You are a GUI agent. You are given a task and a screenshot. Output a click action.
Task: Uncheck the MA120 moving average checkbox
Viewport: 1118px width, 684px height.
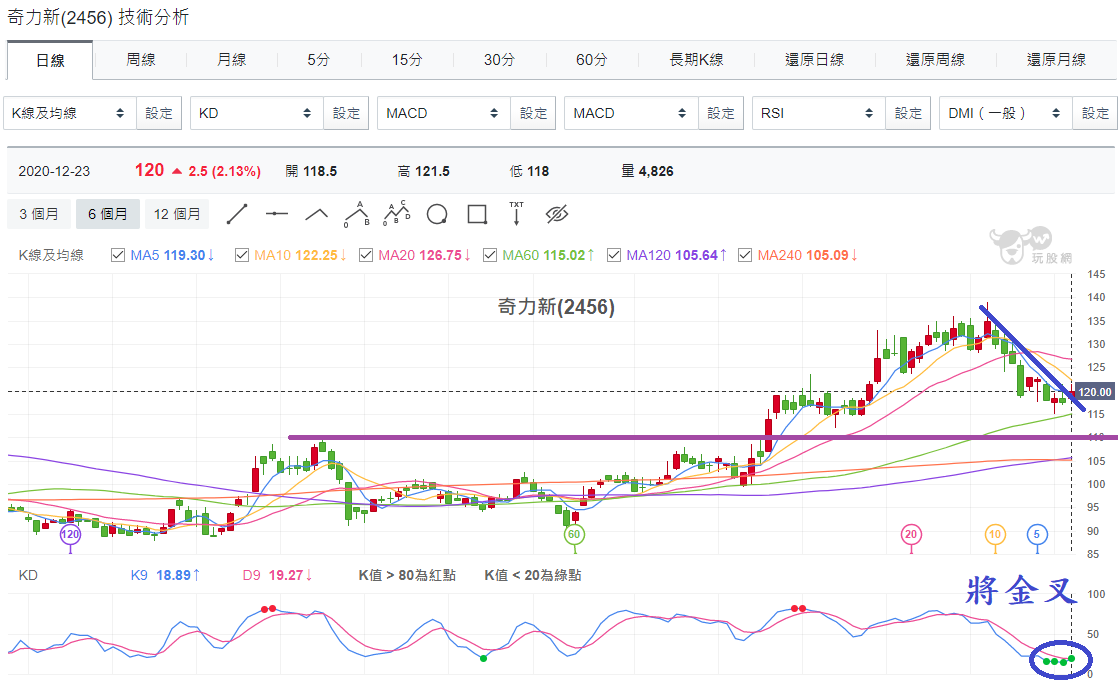614,255
